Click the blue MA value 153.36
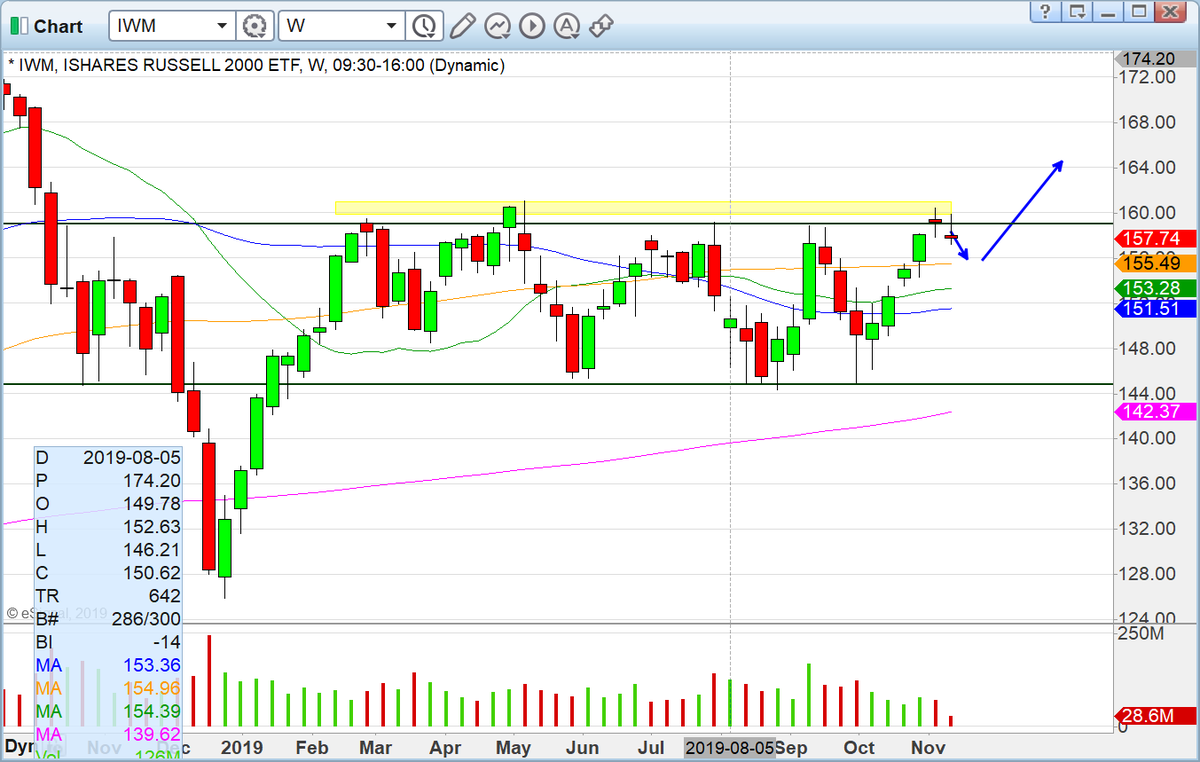 (x=150, y=665)
